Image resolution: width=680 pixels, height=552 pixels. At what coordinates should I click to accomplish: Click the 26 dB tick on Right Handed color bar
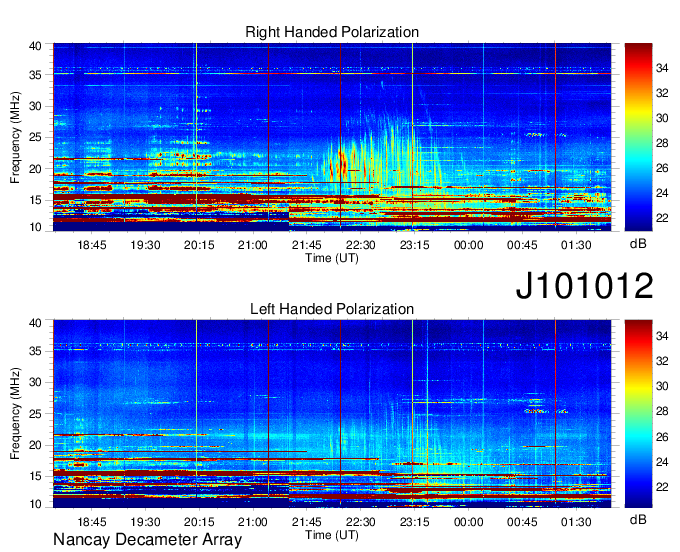tap(662, 168)
